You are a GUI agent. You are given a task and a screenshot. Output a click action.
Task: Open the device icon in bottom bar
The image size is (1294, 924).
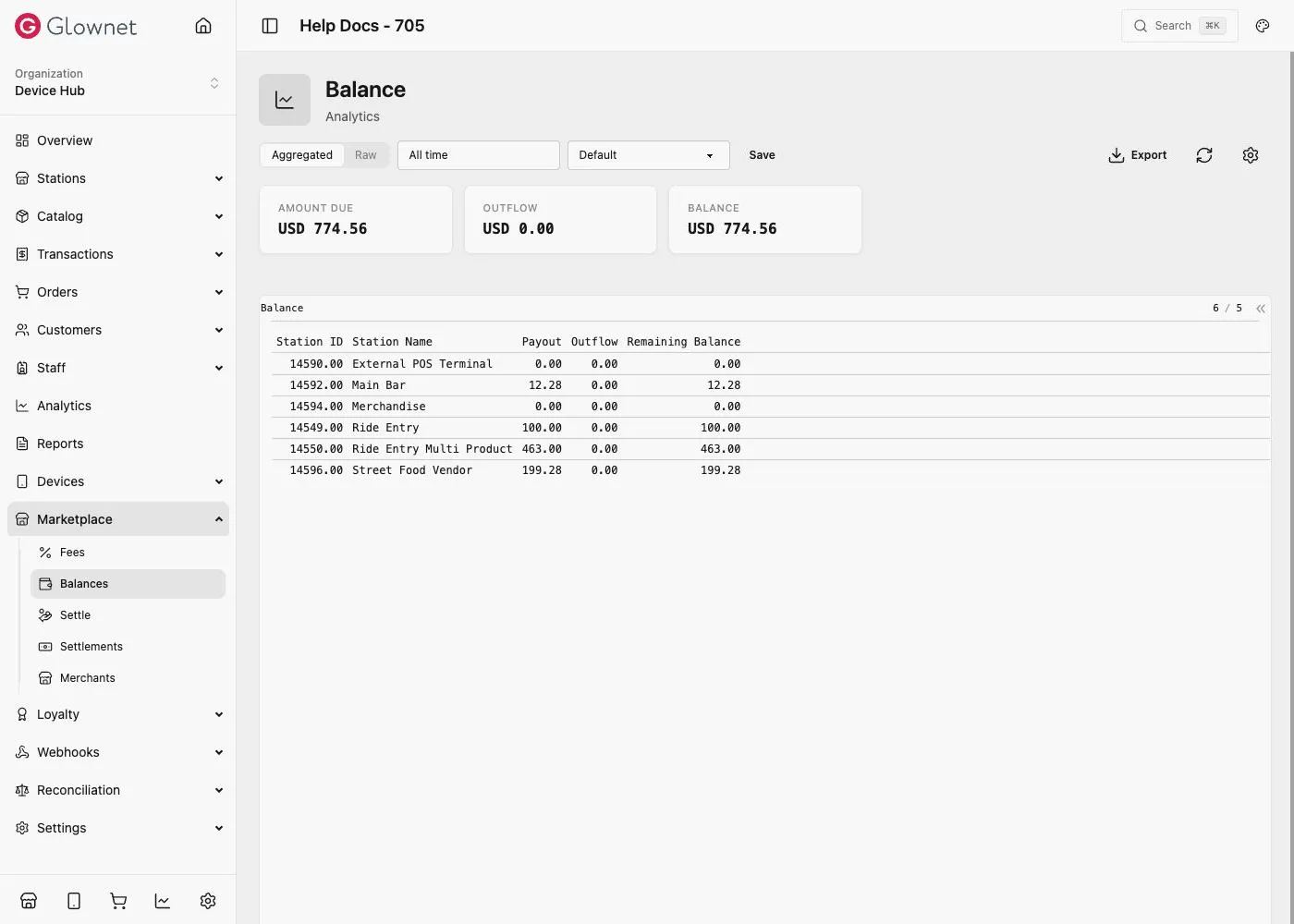click(x=74, y=901)
